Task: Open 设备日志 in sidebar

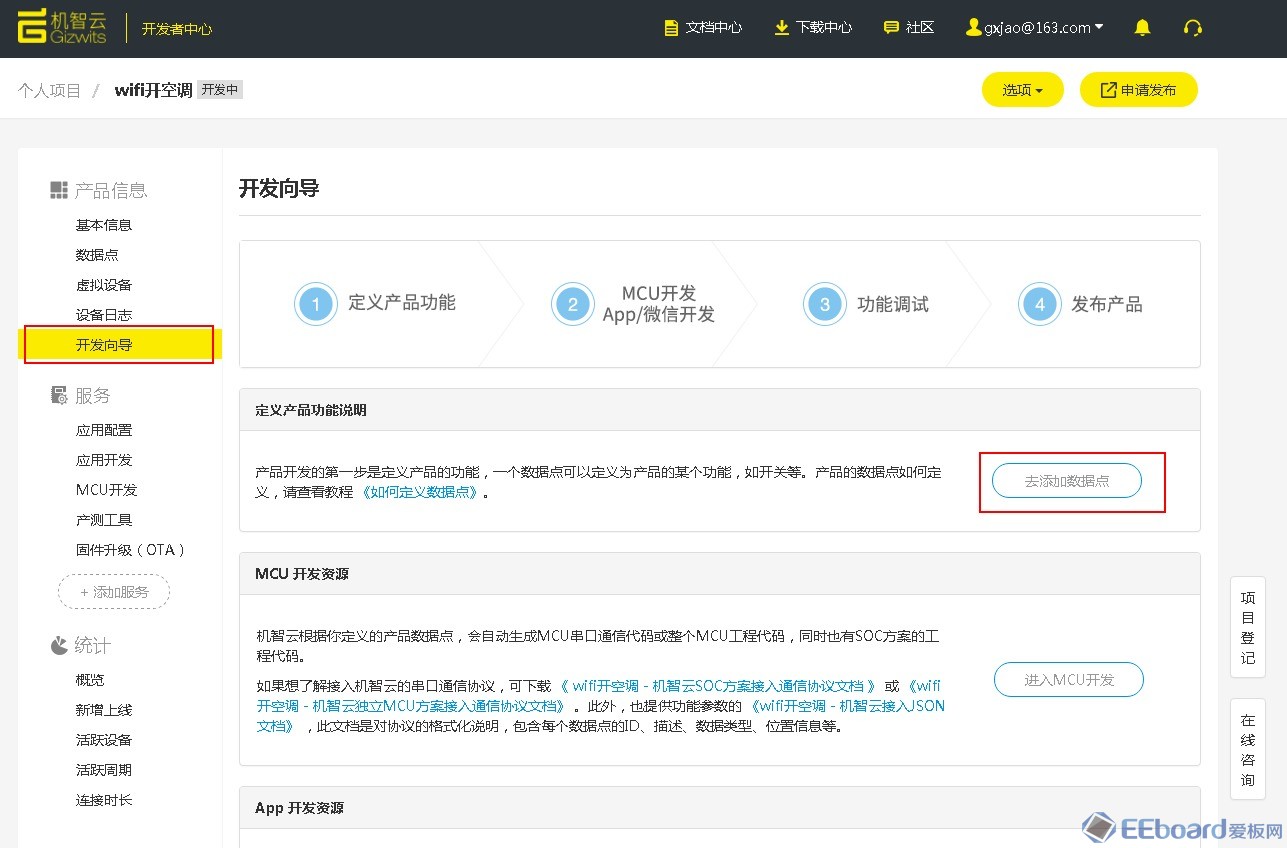Action: coord(104,315)
